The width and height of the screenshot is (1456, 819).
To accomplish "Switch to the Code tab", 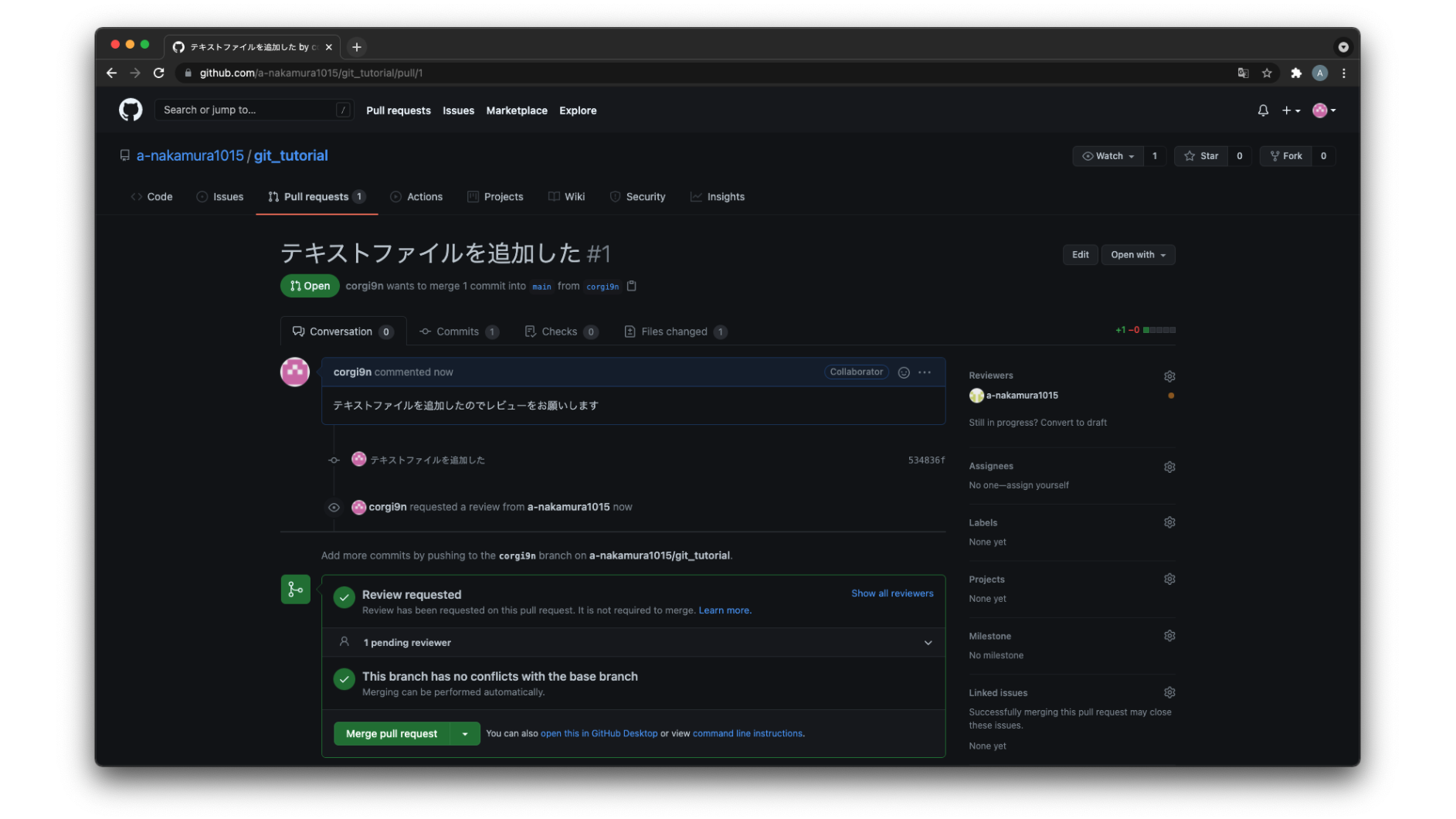I will tap(152, 197).
